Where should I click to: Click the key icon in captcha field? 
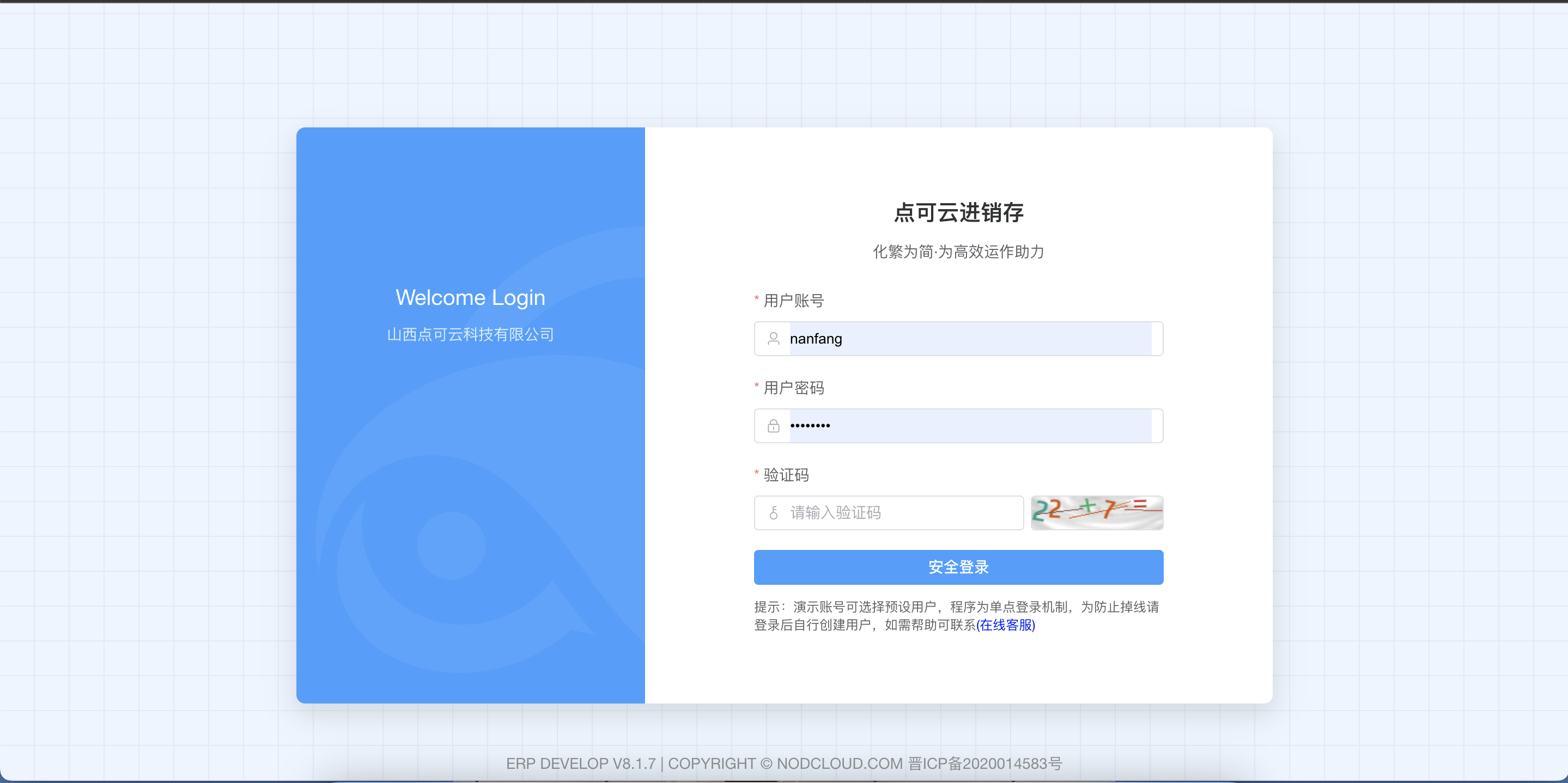[773, 513]
